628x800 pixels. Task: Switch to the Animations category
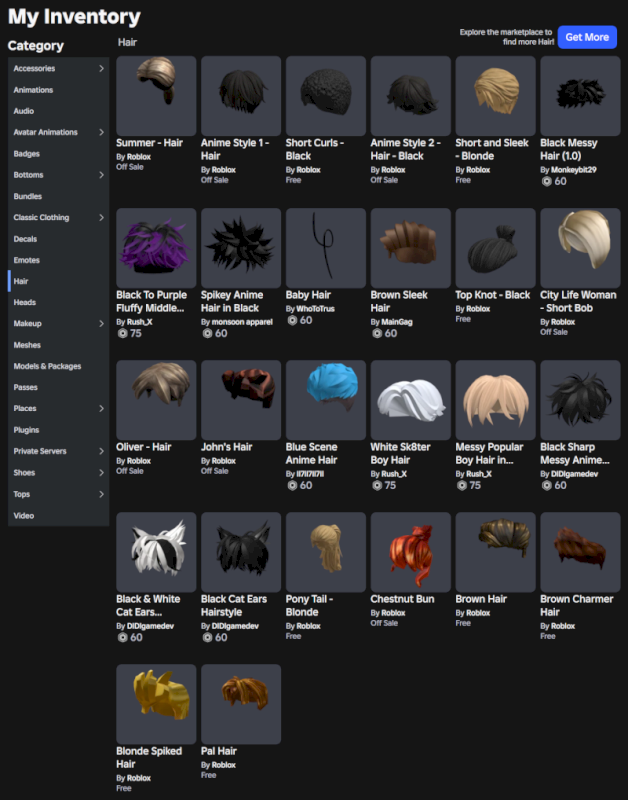(33, 90)
